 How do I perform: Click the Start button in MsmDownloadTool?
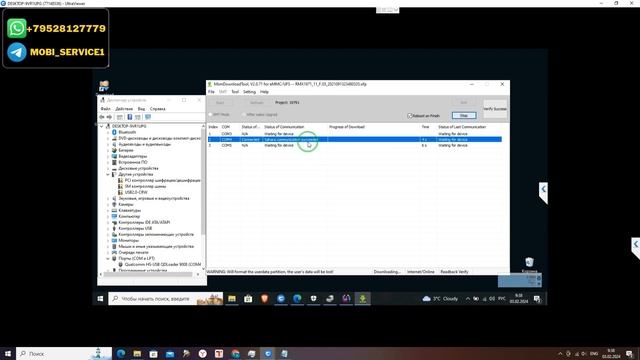[220, 102]
